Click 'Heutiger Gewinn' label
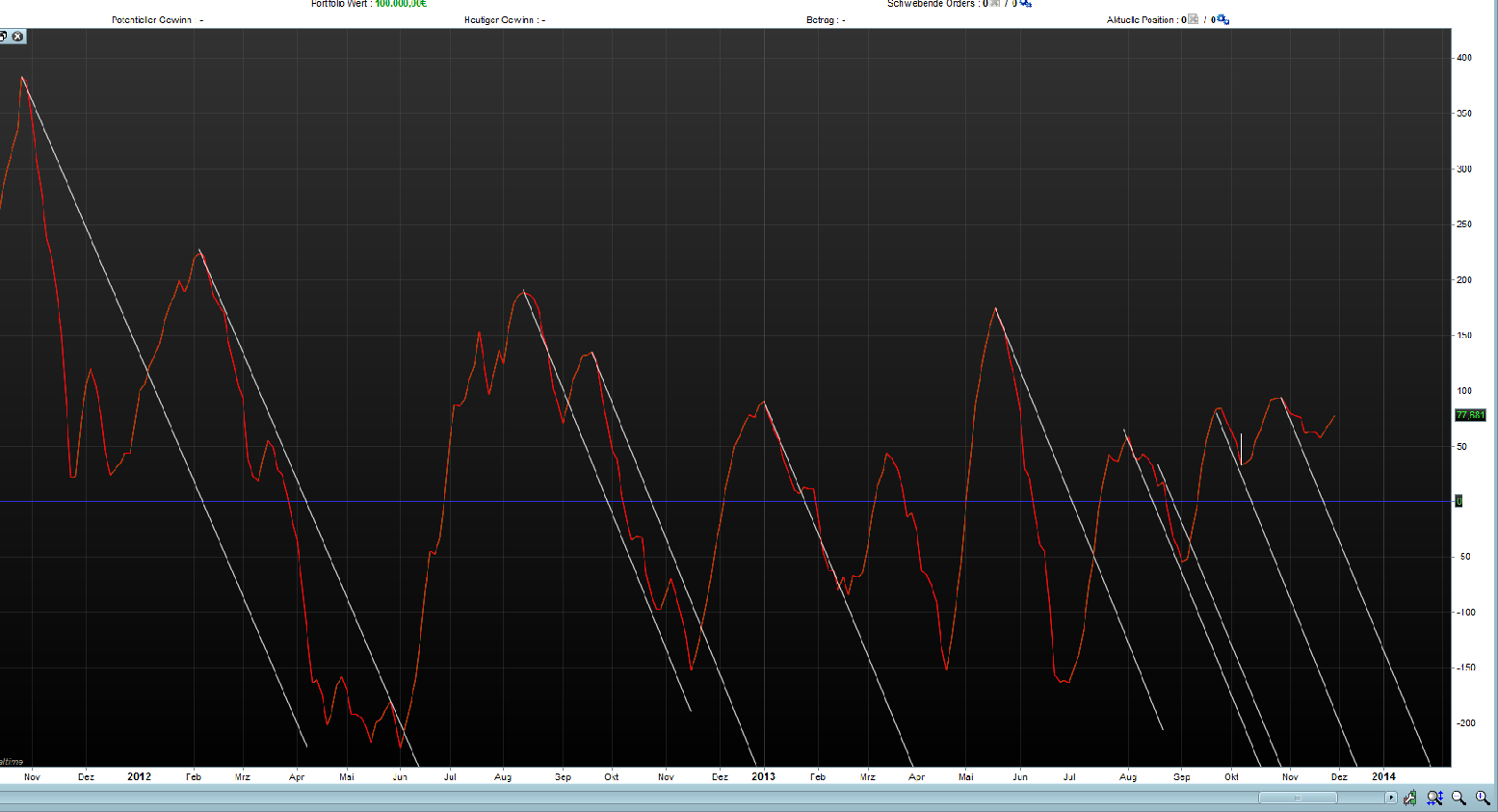 point(499,19)
